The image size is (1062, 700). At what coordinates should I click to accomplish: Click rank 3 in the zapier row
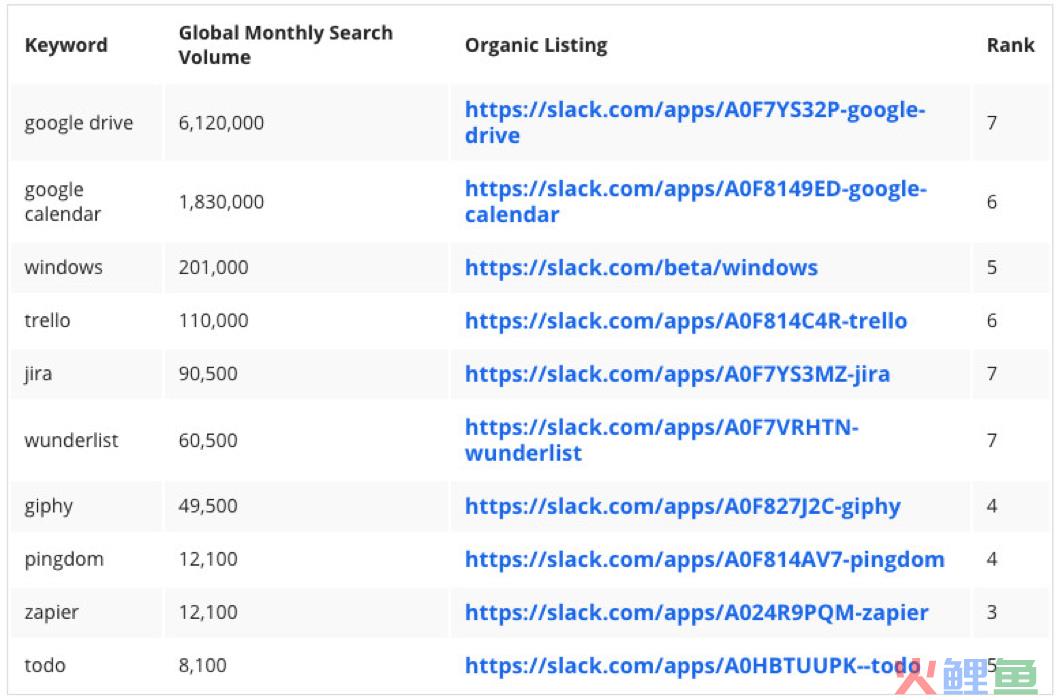tap(992, 612)
